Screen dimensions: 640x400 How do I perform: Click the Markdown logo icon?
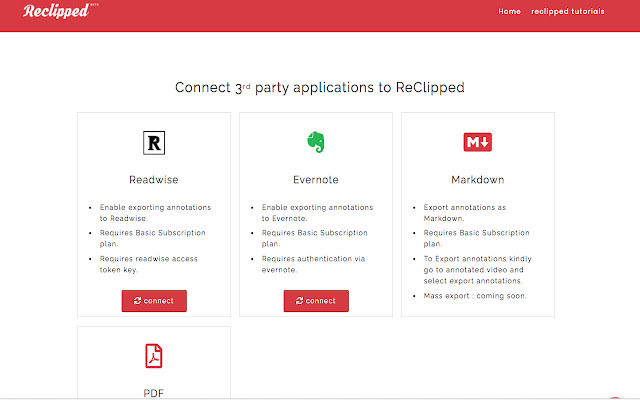pyautogui.click(x=478, y=142)
